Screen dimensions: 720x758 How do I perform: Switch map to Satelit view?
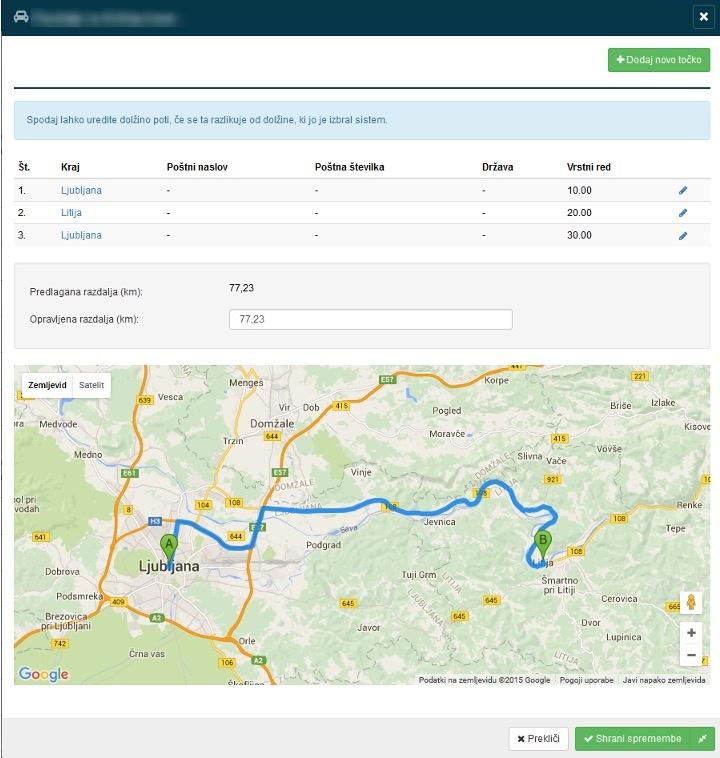[x=91, y=385]
